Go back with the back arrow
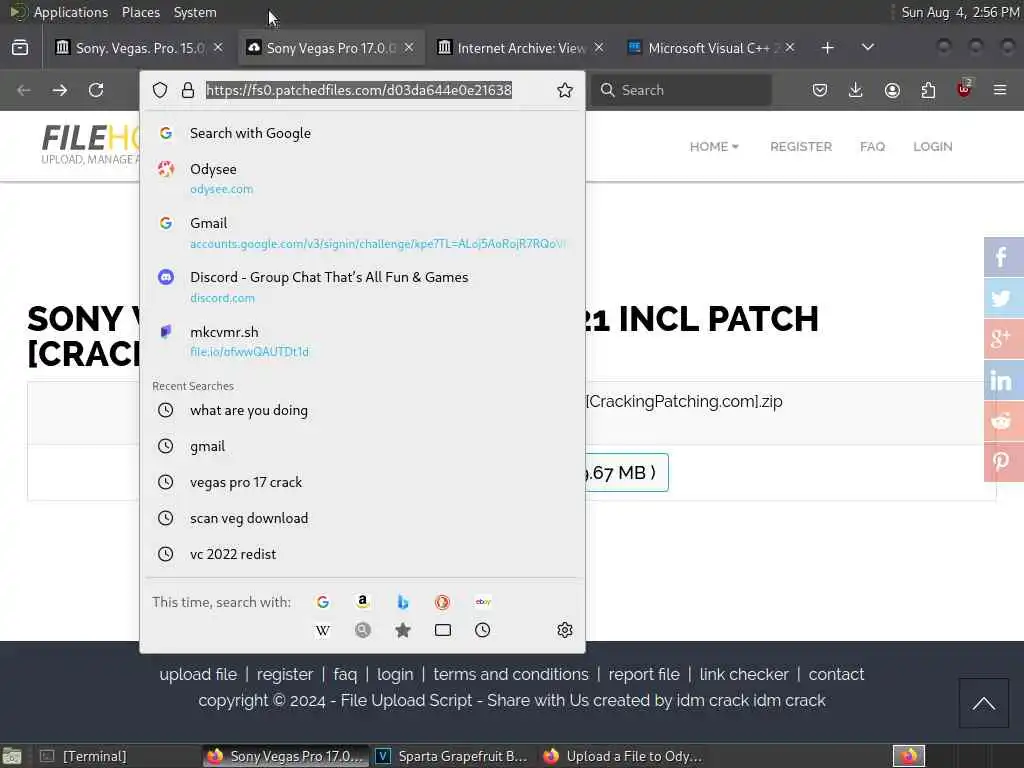1024x768 pixels. click(24, 90)
